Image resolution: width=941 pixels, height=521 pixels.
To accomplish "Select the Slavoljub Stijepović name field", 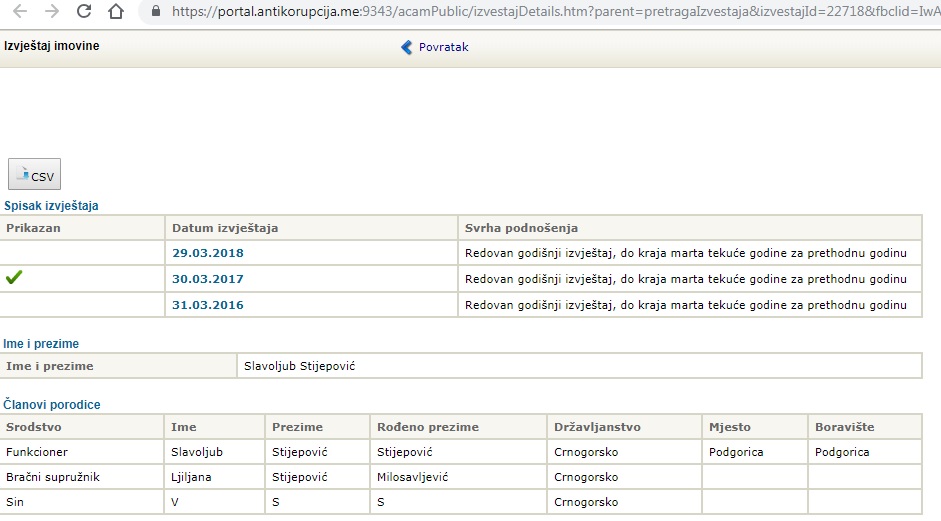I will (x=299, y=366).
